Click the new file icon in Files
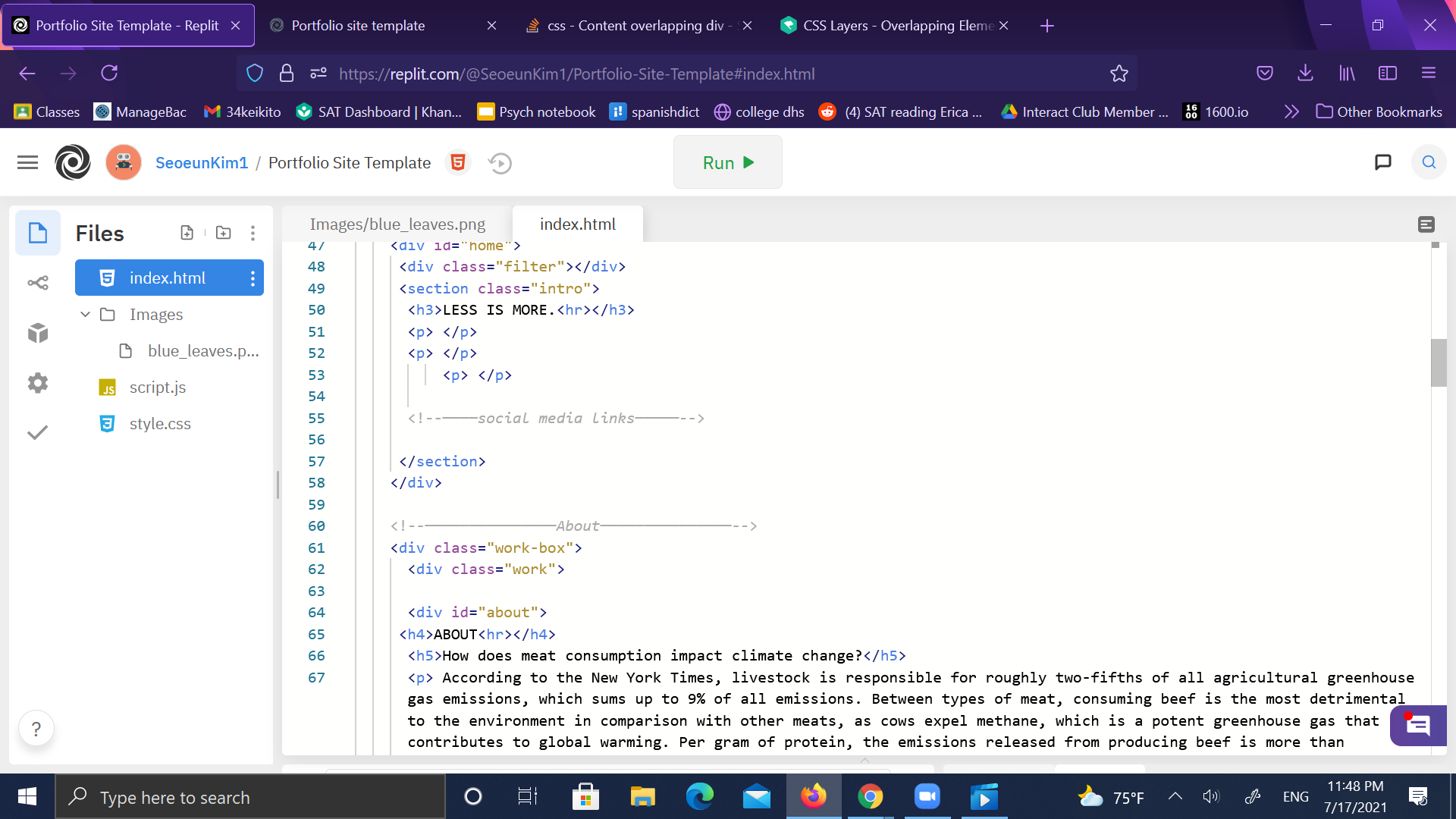This screenshot has height=819, width=1456. [x=187, y=233]
